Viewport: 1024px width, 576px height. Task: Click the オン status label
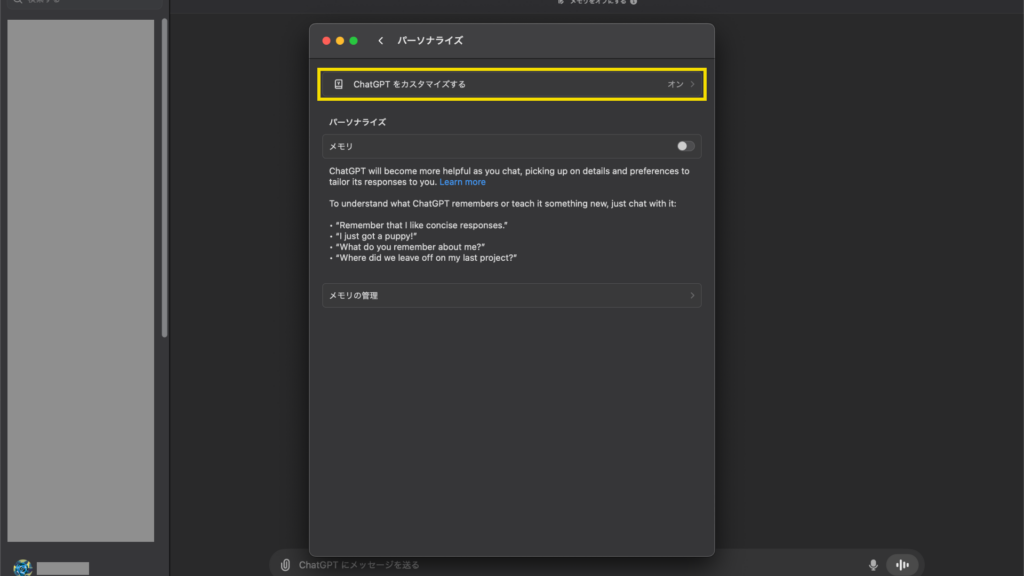tap(675, 84)
